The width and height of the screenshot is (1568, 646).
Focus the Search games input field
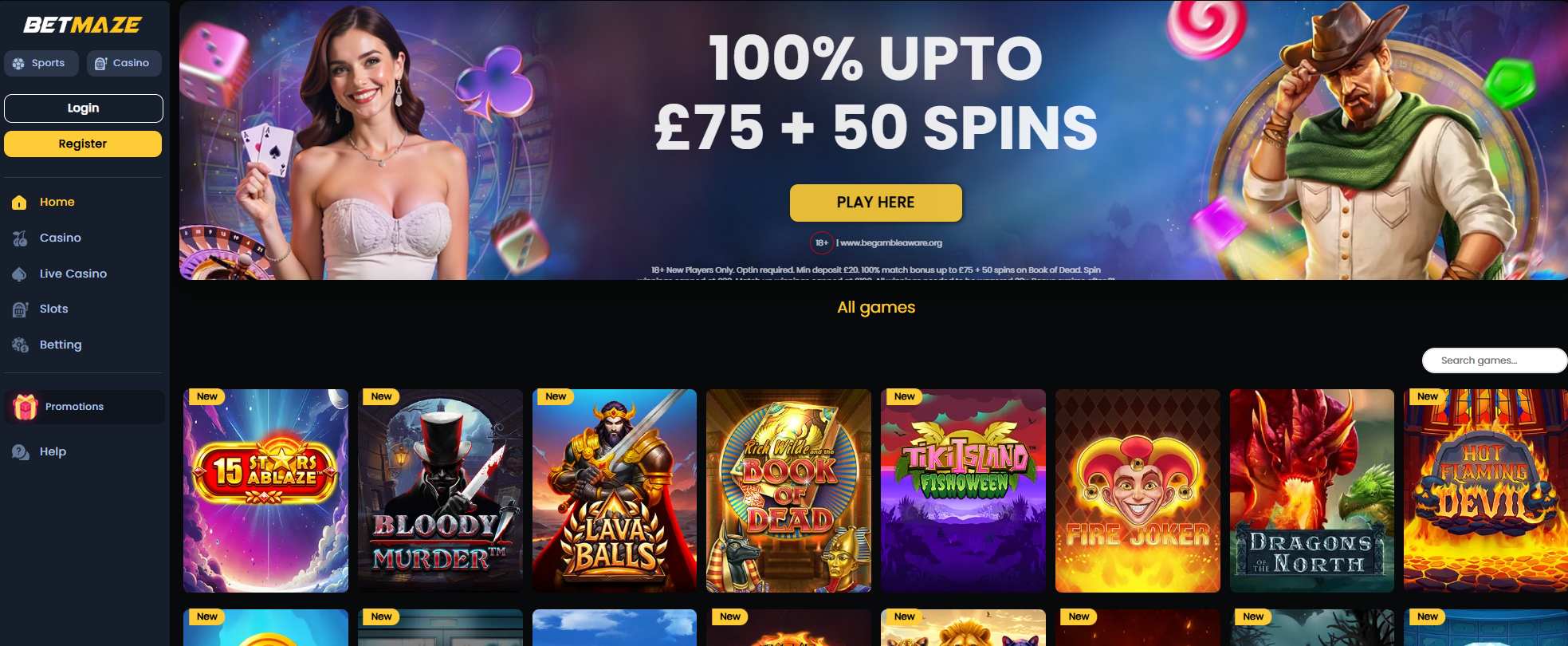tap(1495, 360)
